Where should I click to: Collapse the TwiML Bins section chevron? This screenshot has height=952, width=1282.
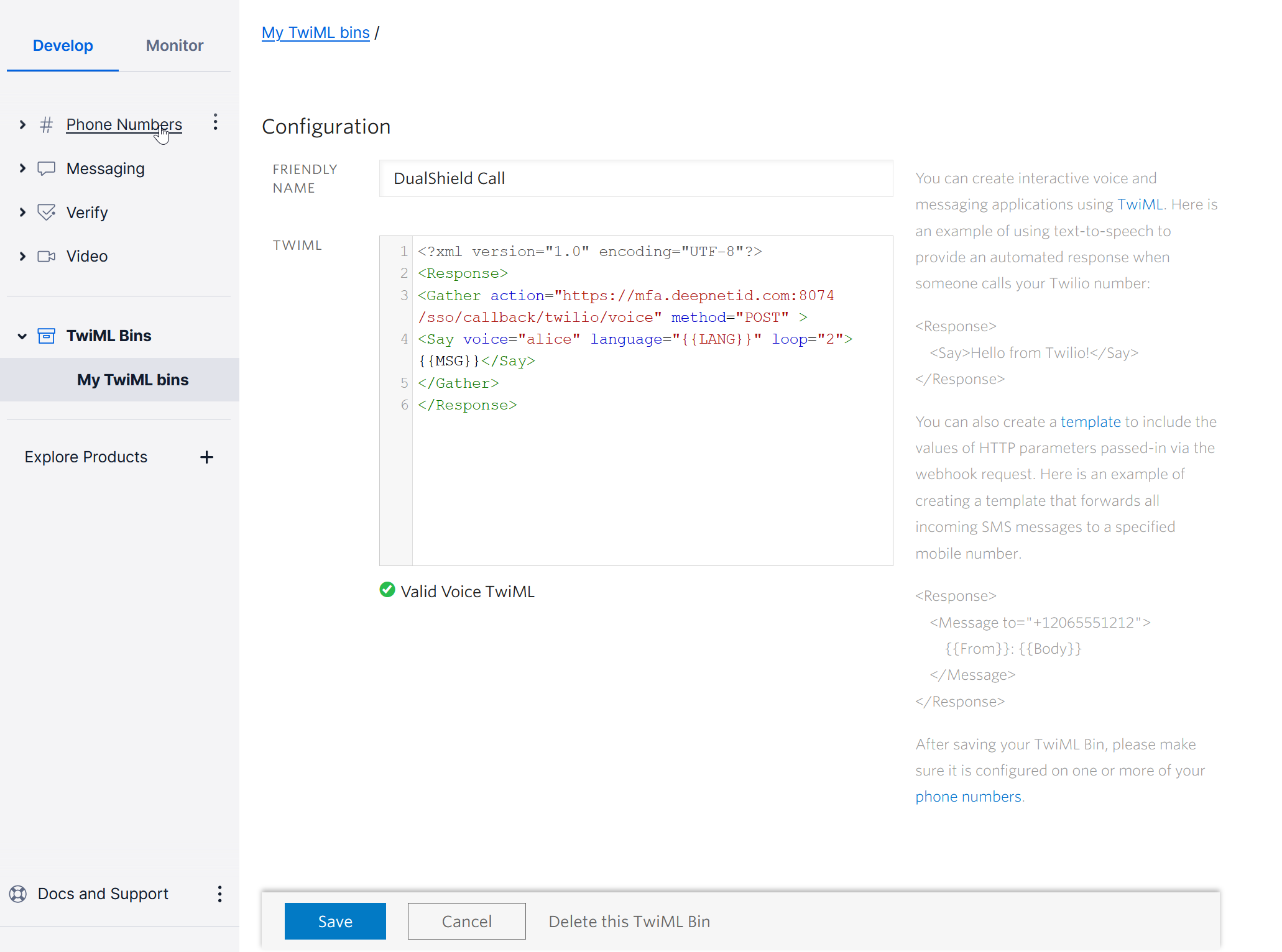point(22,336)
